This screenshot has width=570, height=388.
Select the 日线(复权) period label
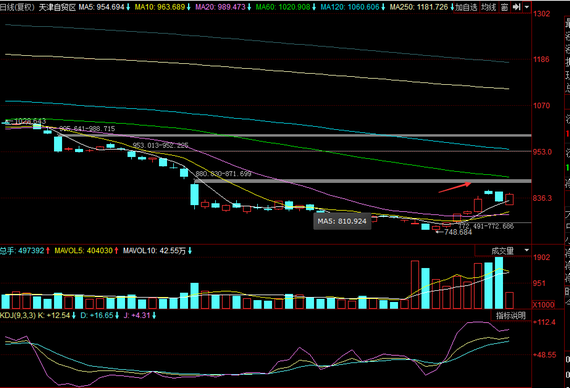click(17, 7)
